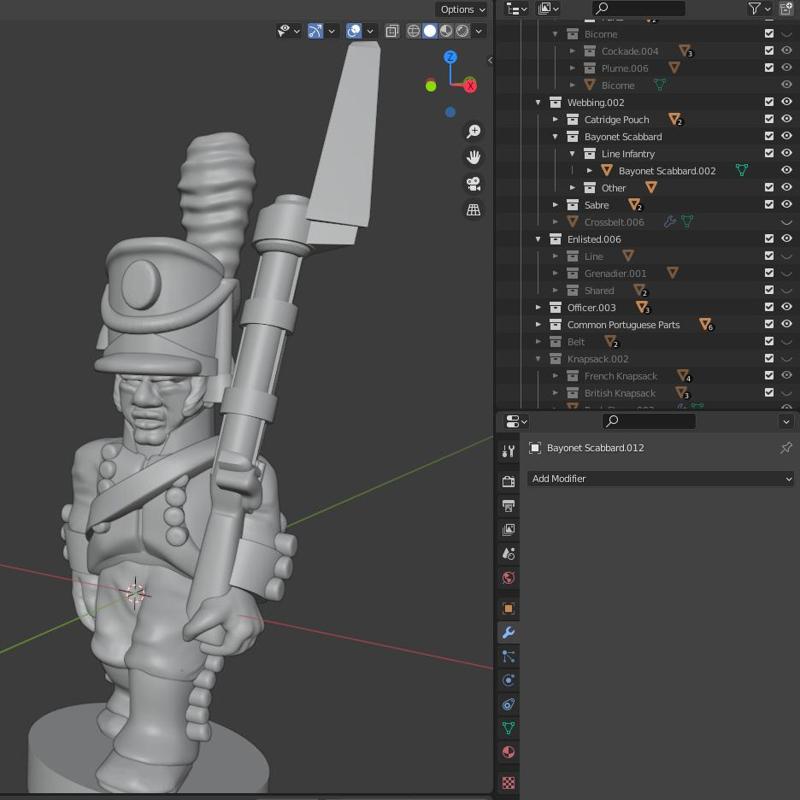Toggle visibility of Catridge Pouch collection

789,119
